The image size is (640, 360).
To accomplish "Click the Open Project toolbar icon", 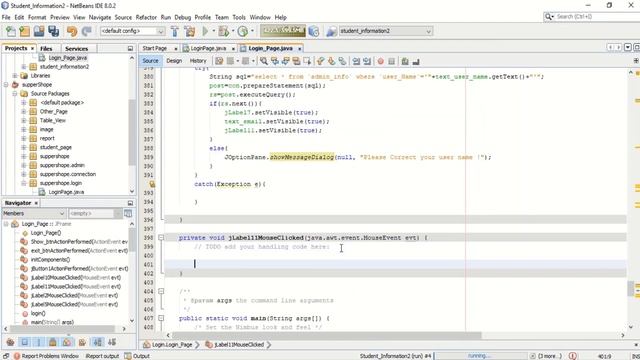I will tap(39, 31).
